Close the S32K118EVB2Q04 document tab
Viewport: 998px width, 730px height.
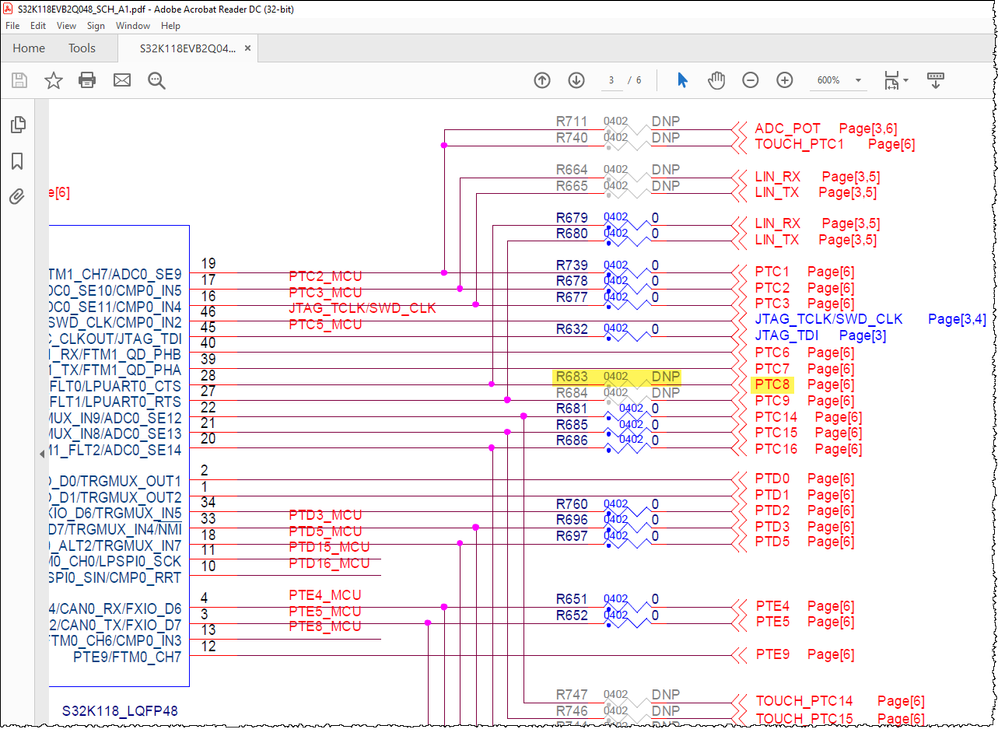pos(248,48)
